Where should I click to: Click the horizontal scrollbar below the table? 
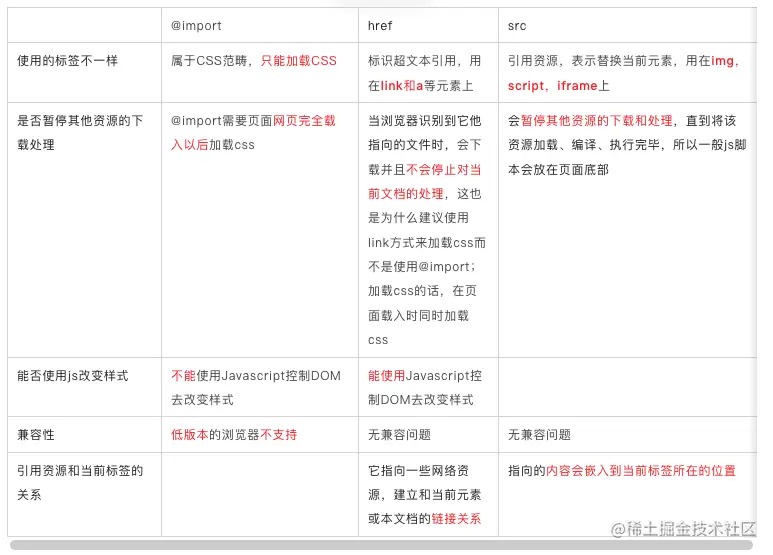(x=381, y=545)
